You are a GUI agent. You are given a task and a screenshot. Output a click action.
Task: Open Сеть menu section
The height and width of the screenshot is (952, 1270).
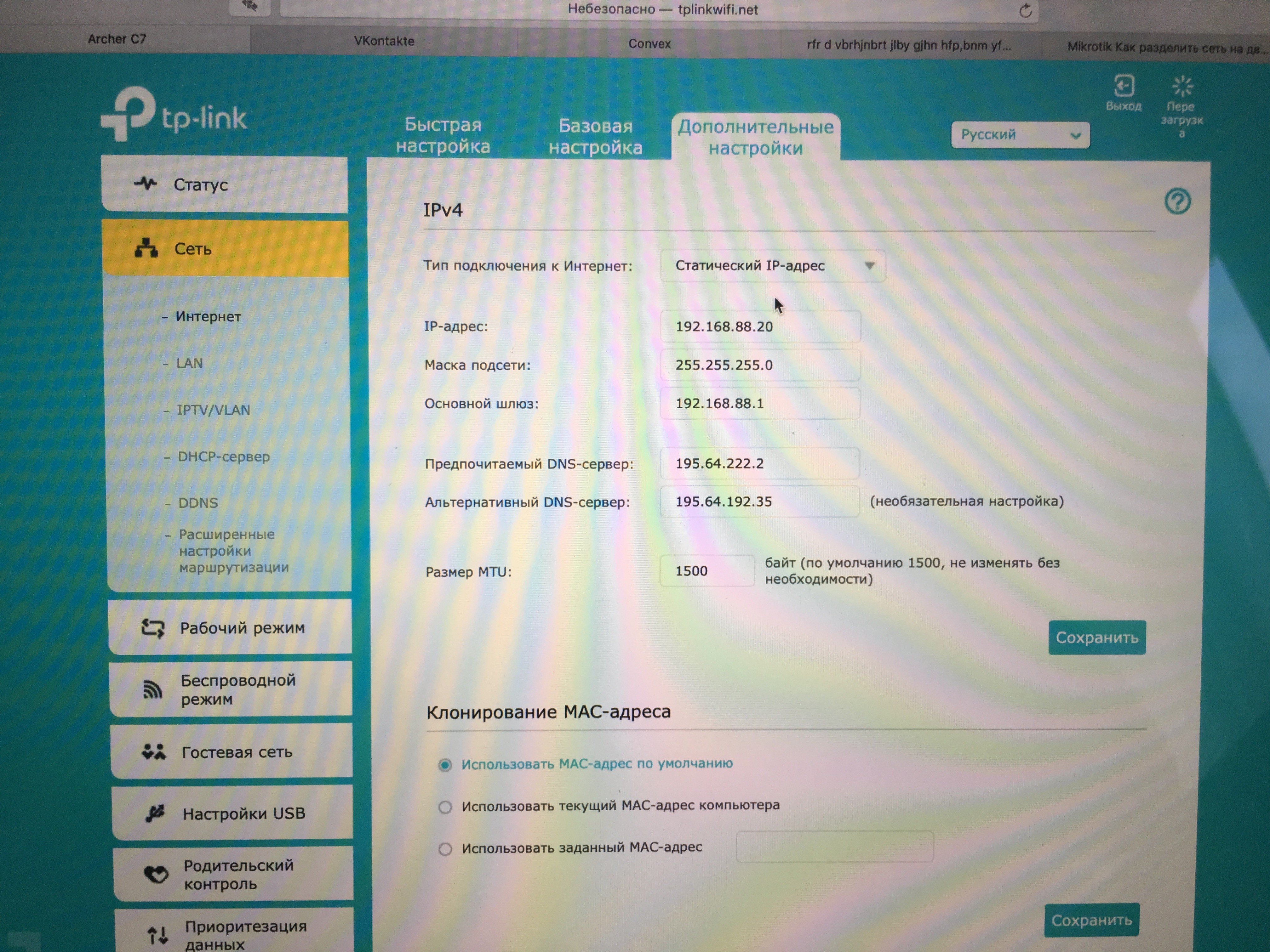click(225, 248)
